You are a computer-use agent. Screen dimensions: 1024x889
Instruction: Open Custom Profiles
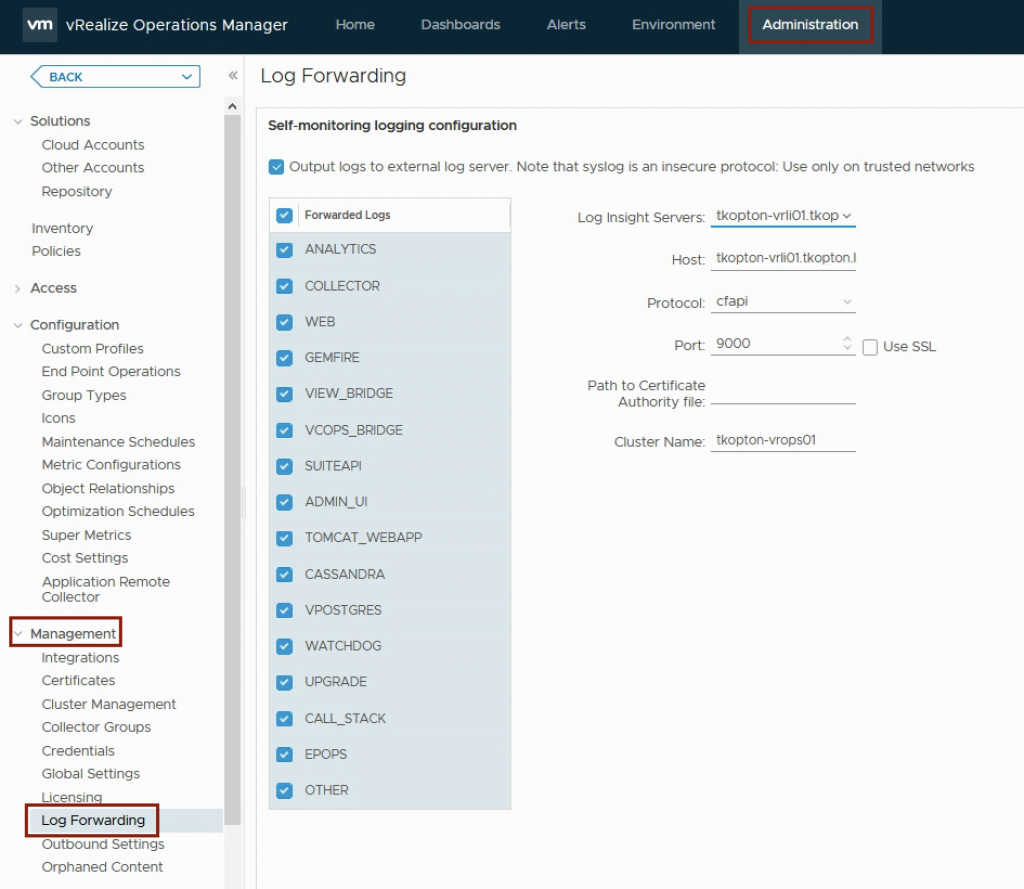[92, 349]
